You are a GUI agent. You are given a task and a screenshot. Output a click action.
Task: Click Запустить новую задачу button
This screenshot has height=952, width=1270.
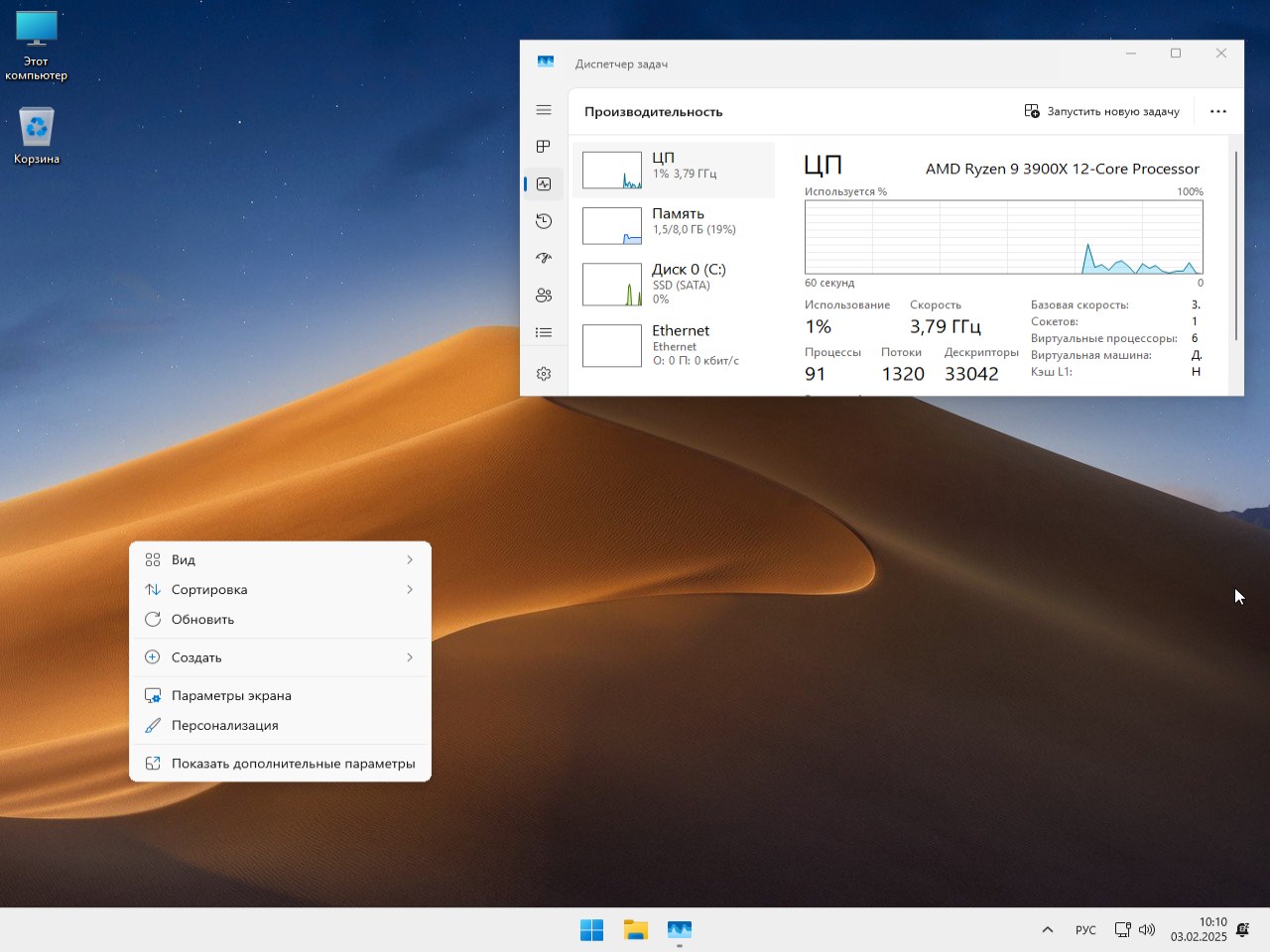pyautogui.click(x=1101, y=111)
